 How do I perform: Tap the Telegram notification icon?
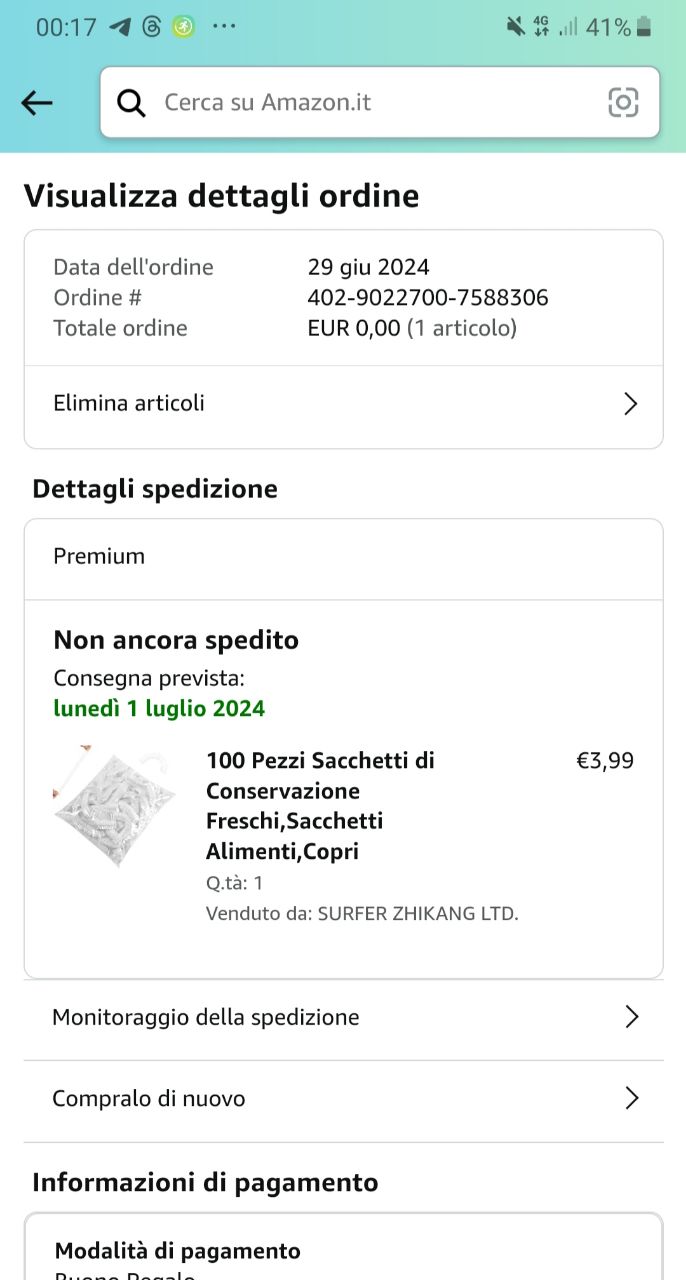120,27
